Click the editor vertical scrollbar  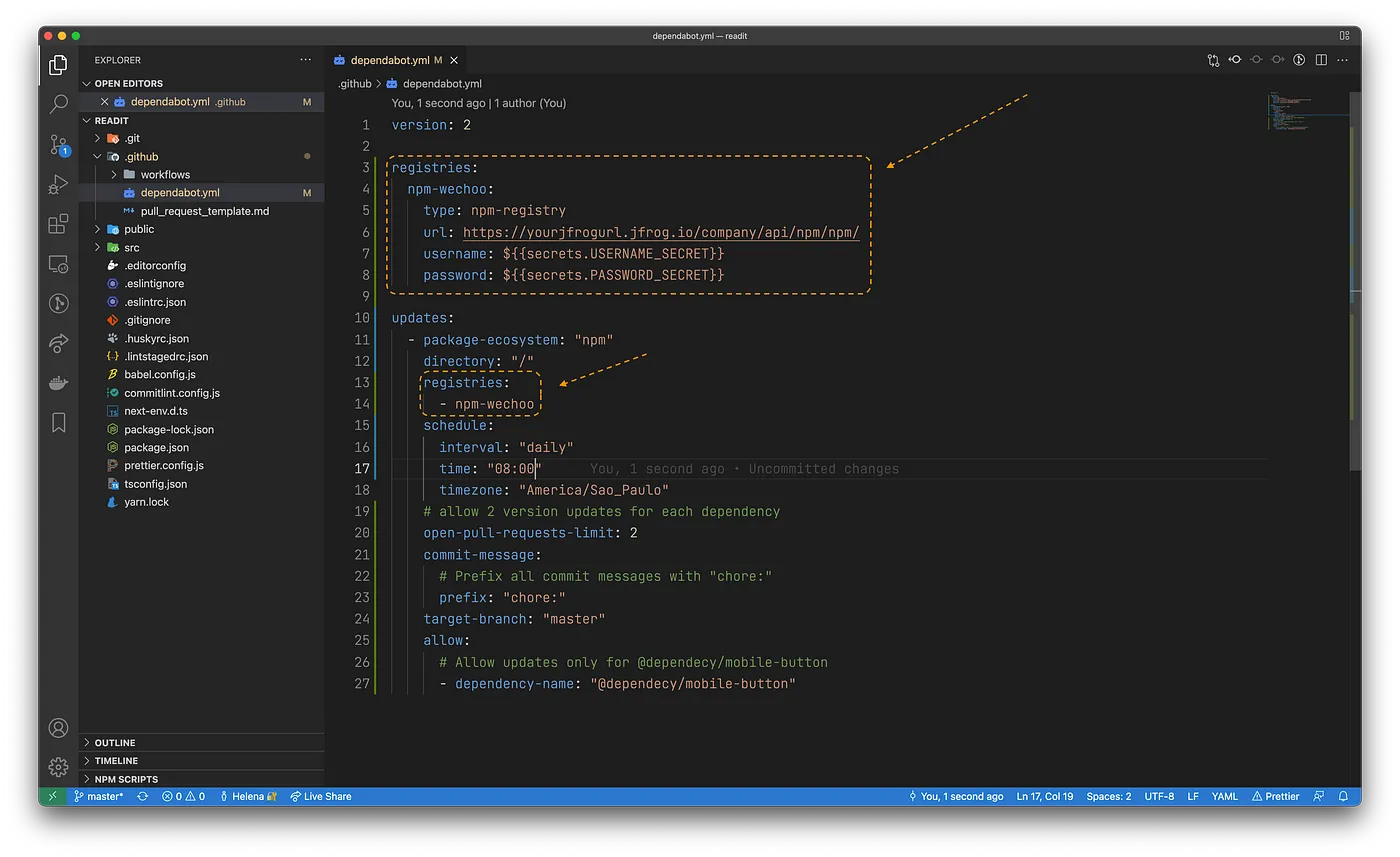(x=1356, y=280)
